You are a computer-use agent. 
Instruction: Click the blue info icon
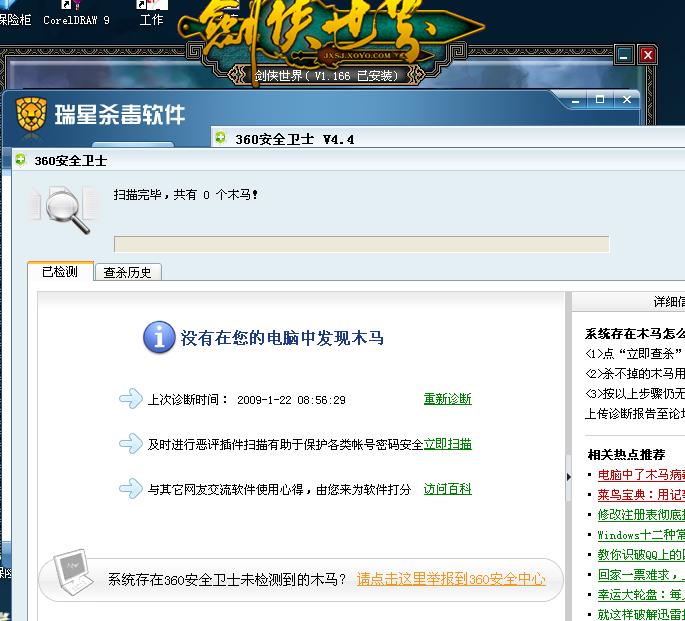159,337
